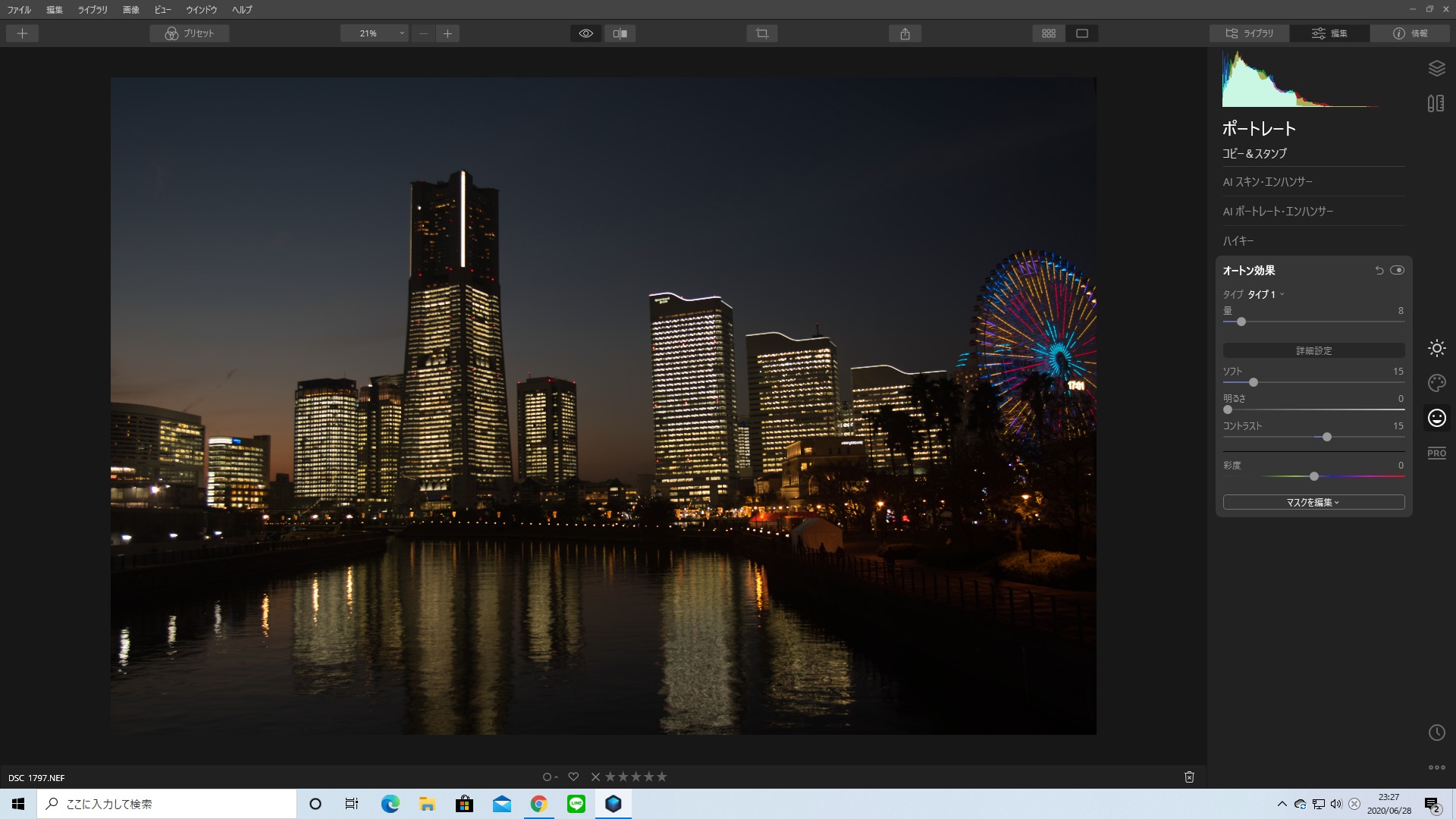Screen dimensions: 1456x819
Task: Open the 21% zoom dropdown
Action: [375, 33]
